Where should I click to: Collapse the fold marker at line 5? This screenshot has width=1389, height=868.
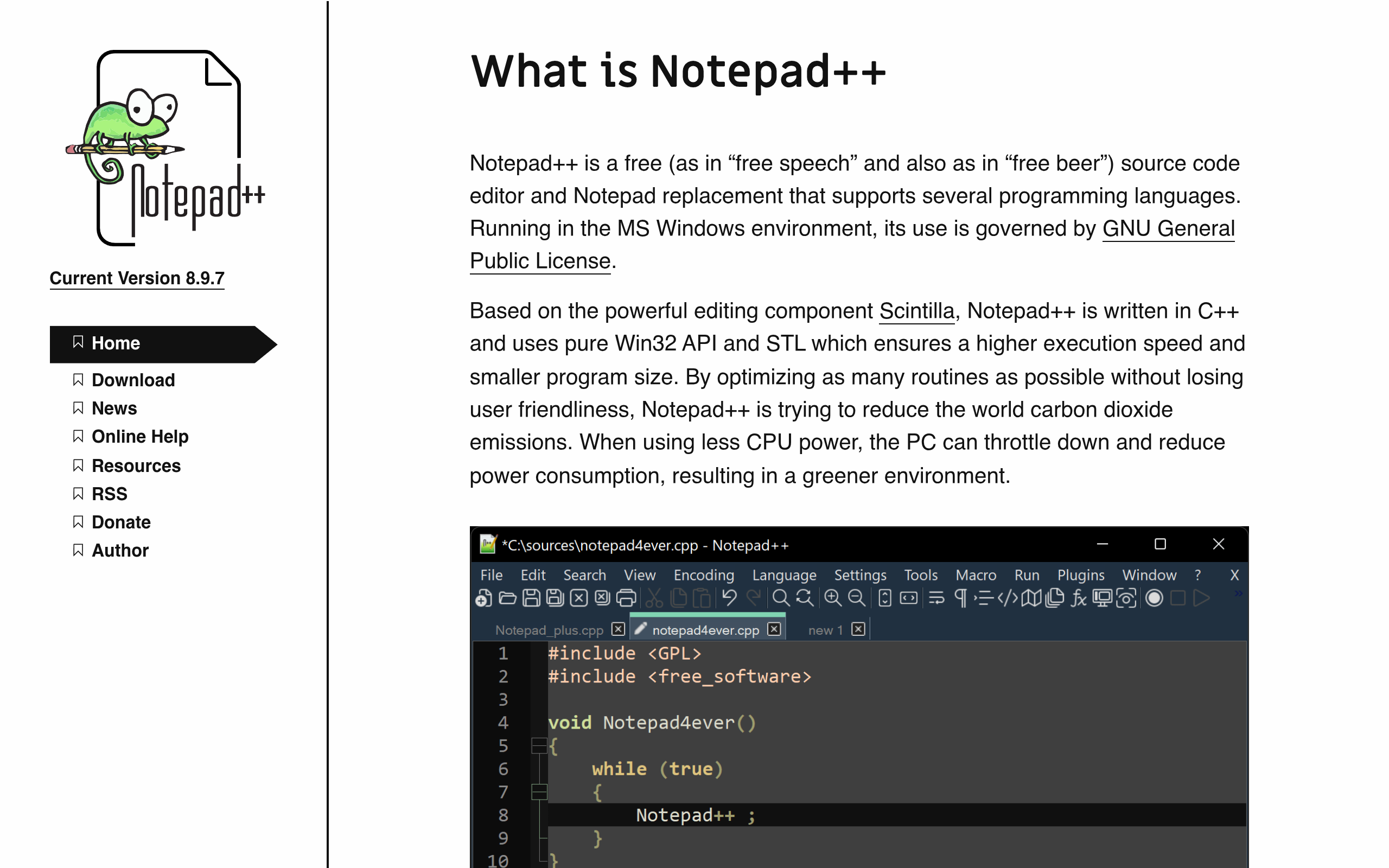coord(539,745)
